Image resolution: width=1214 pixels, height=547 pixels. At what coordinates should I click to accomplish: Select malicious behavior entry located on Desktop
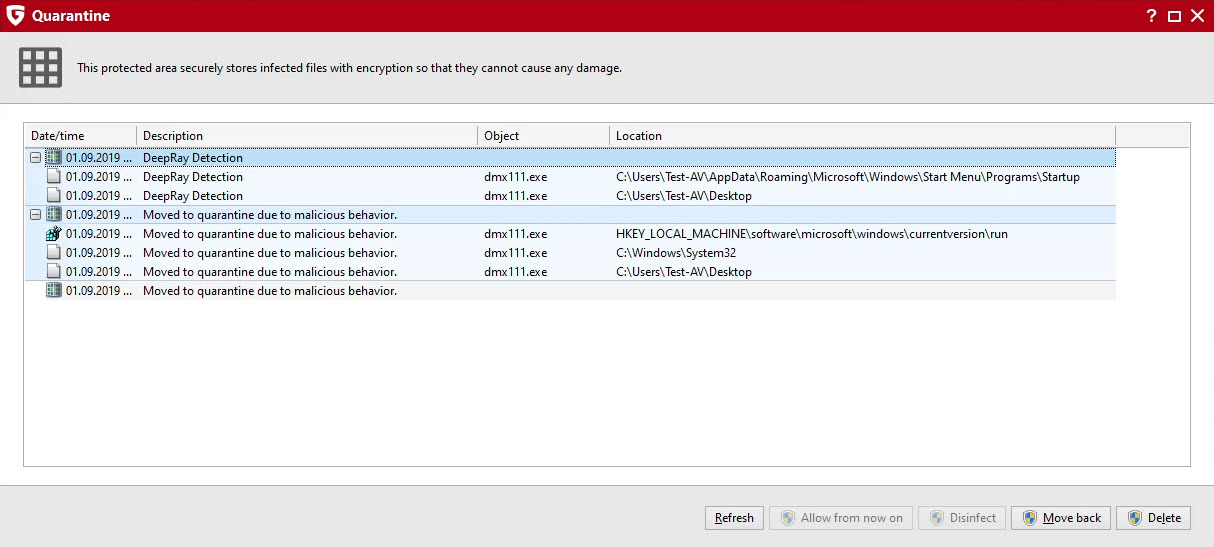pos(683,272)
